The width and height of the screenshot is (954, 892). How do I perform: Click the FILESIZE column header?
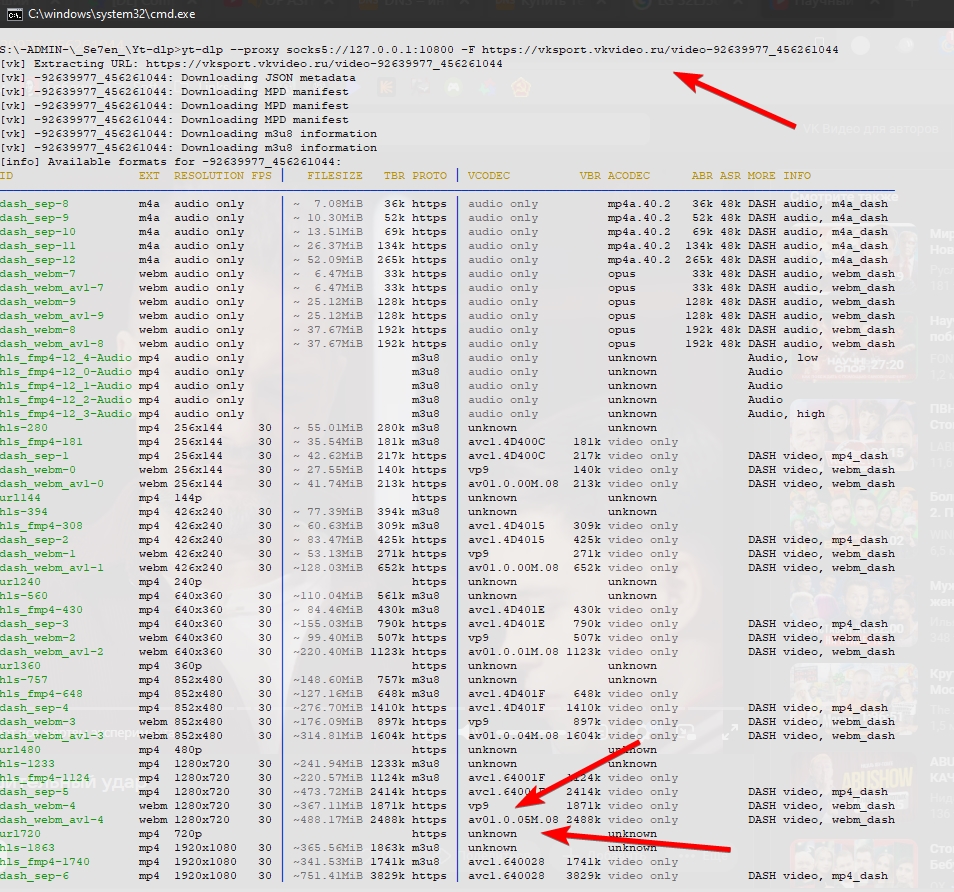(x=335, y=175)
